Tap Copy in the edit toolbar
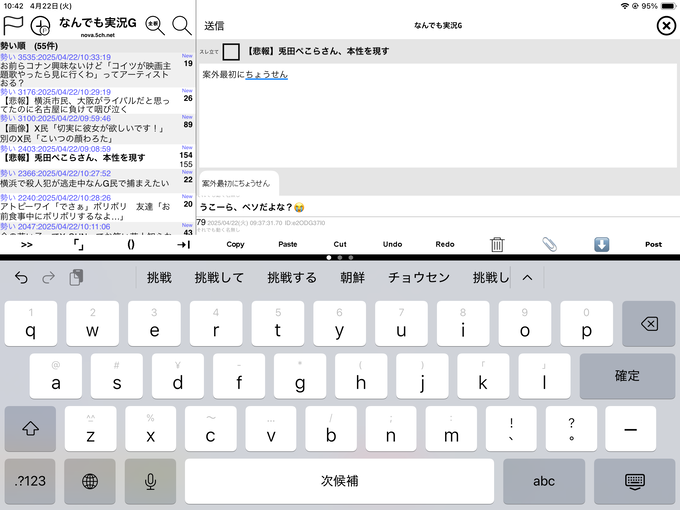Image resolution: width=680 pixels, height=510 pixels. pyautogui.click(x=235, y=244)
